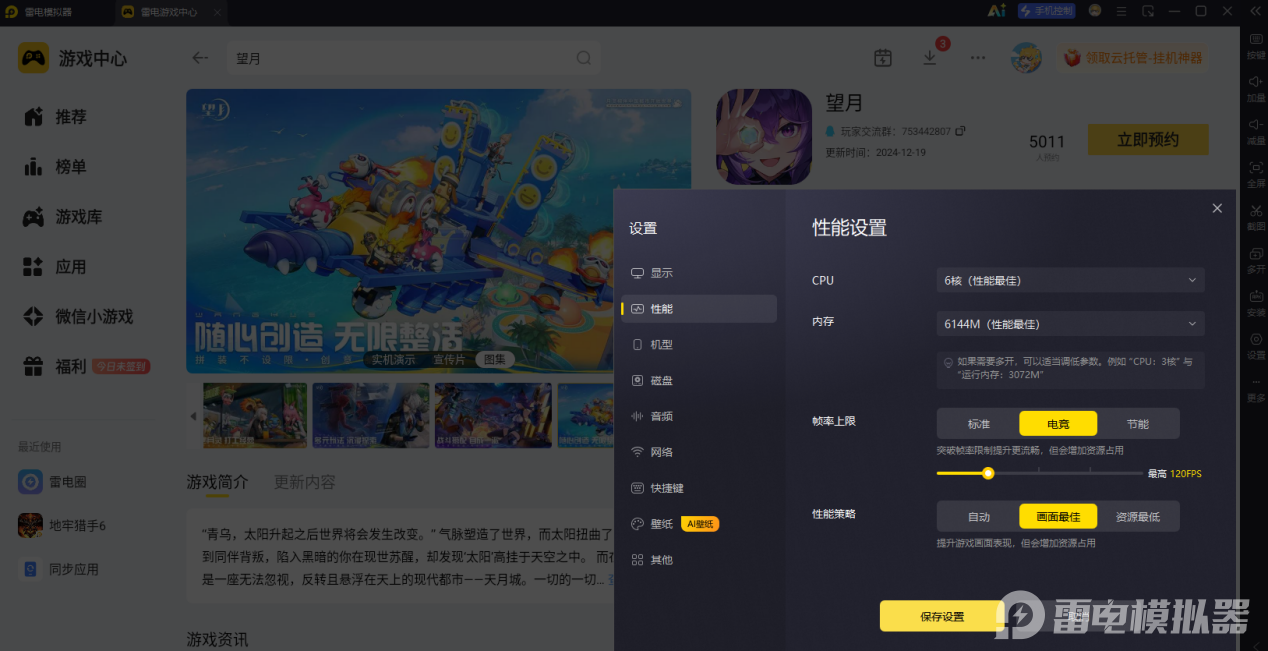This screenshot has height=651, width=1268.
Task: Copy the player group number
Action: (961, 131)
